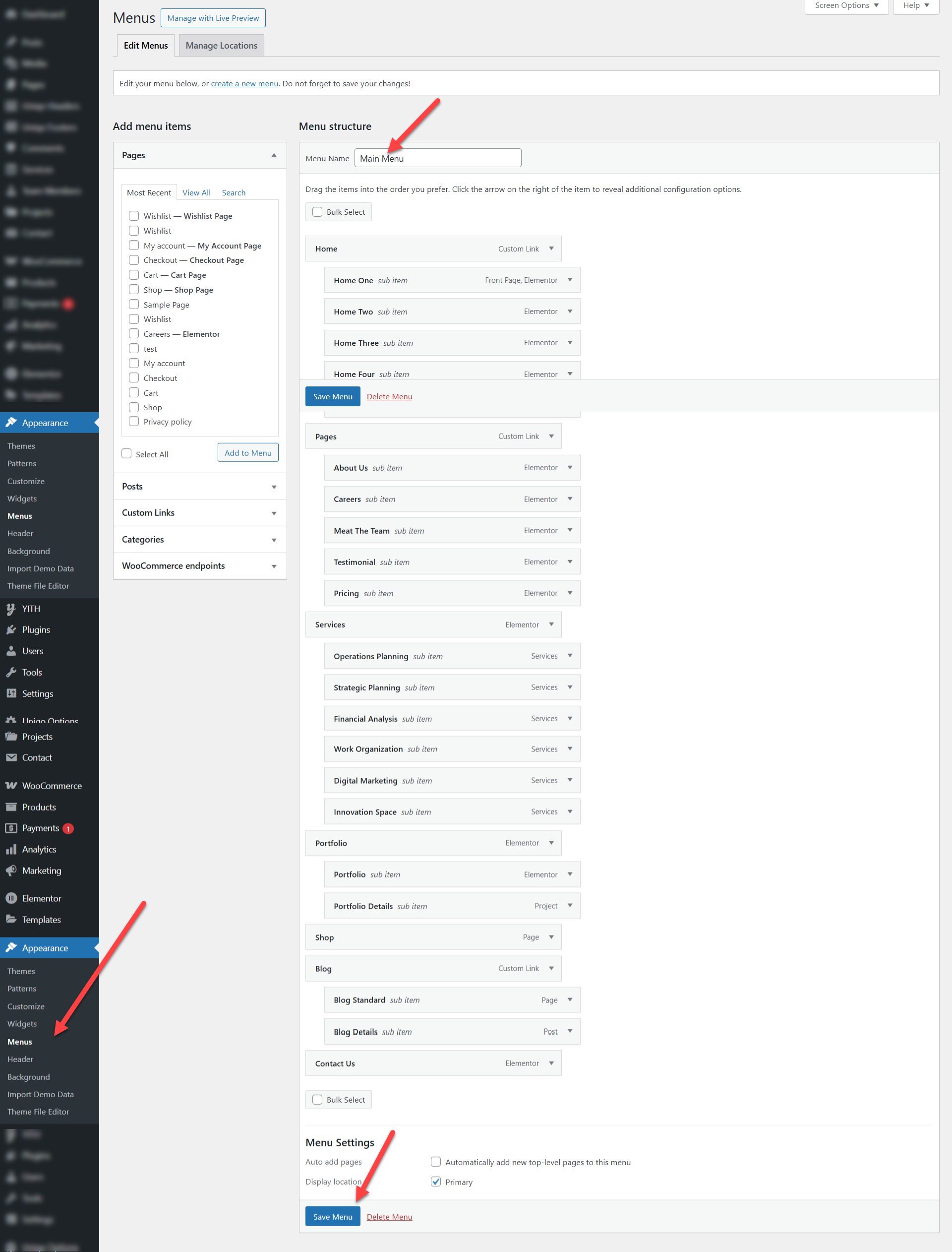
Task: Open Elementor via its circular icon
Action: pyautogui.click(x=11, y=898)
